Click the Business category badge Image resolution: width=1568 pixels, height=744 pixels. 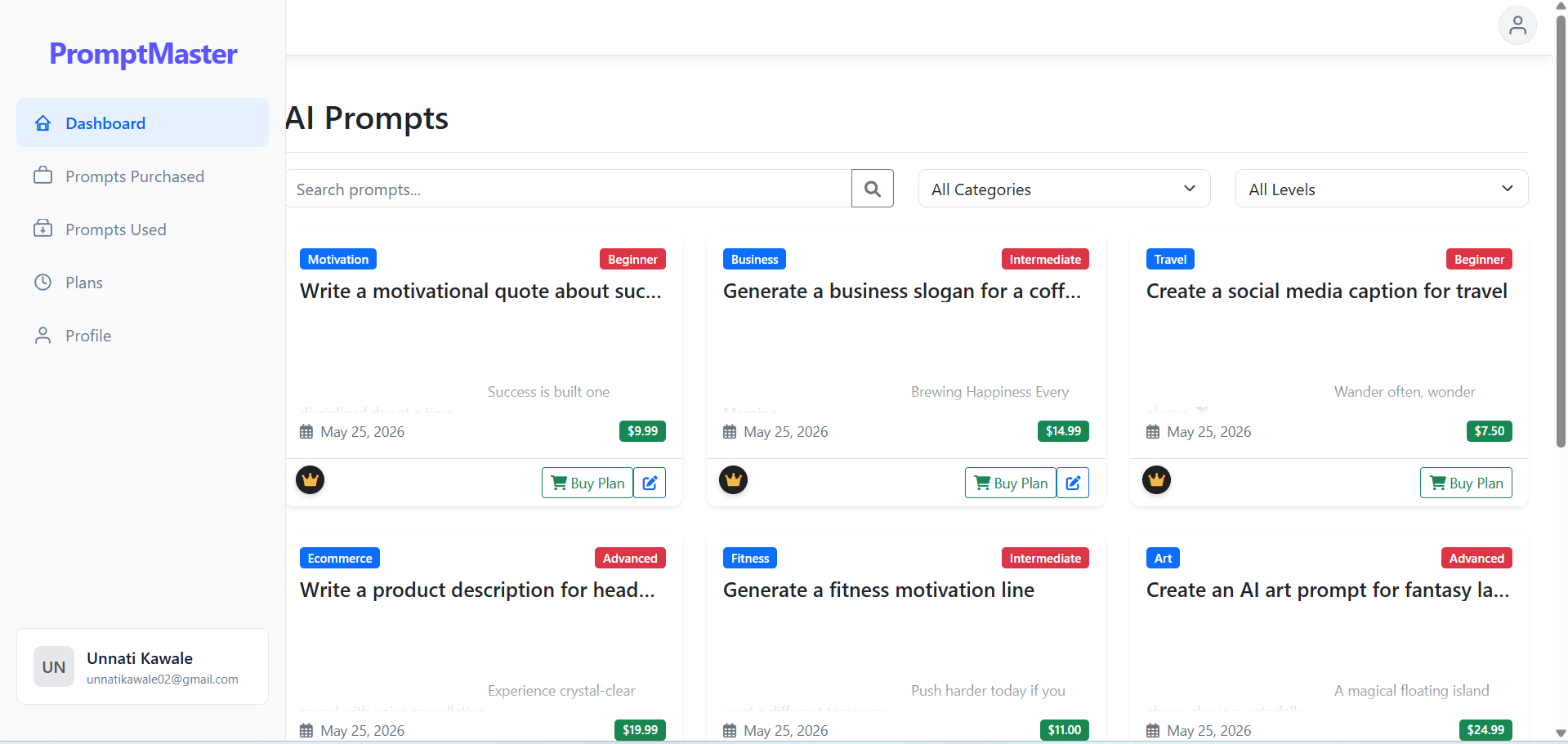coord(754,259)
